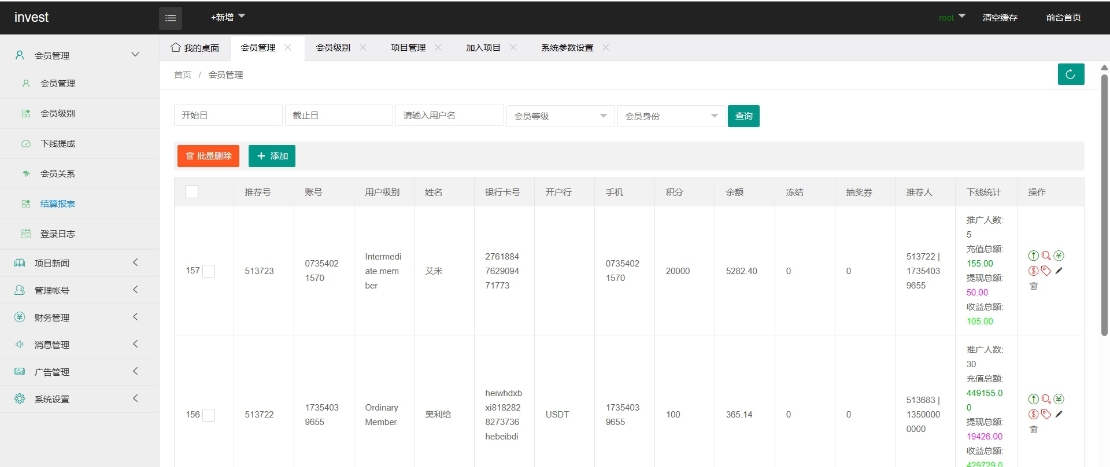Click the red dollar icon for member 156
The width and height of the screenshot is (1110, 467).
coord(1034,413)
